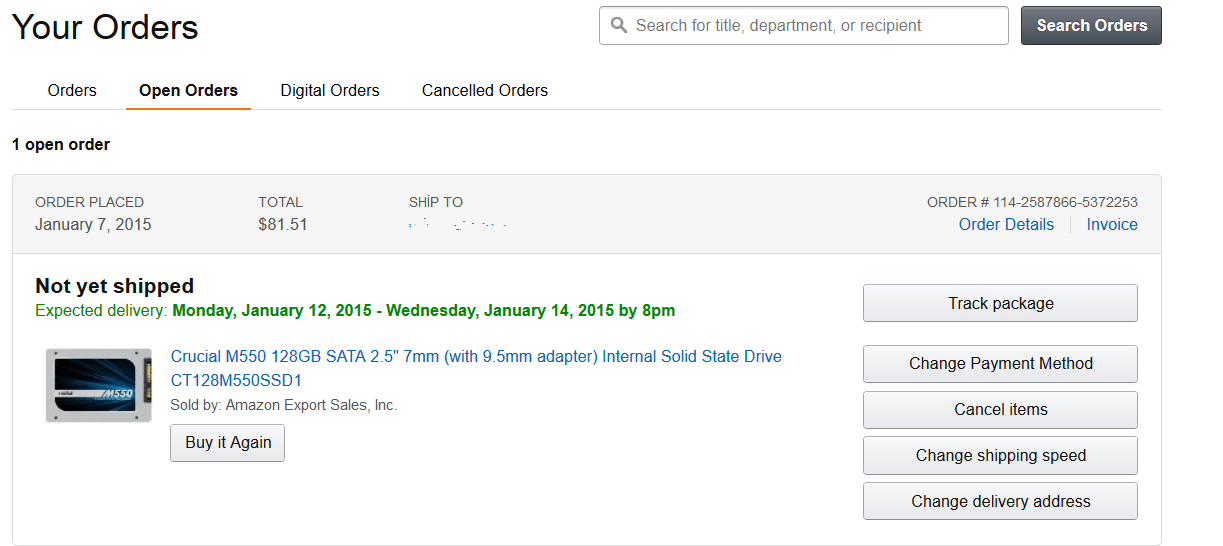The height and width of the screenshot is (546, 1223).
Task: Click the Your Orders page heading
Action: coord(105,27)
